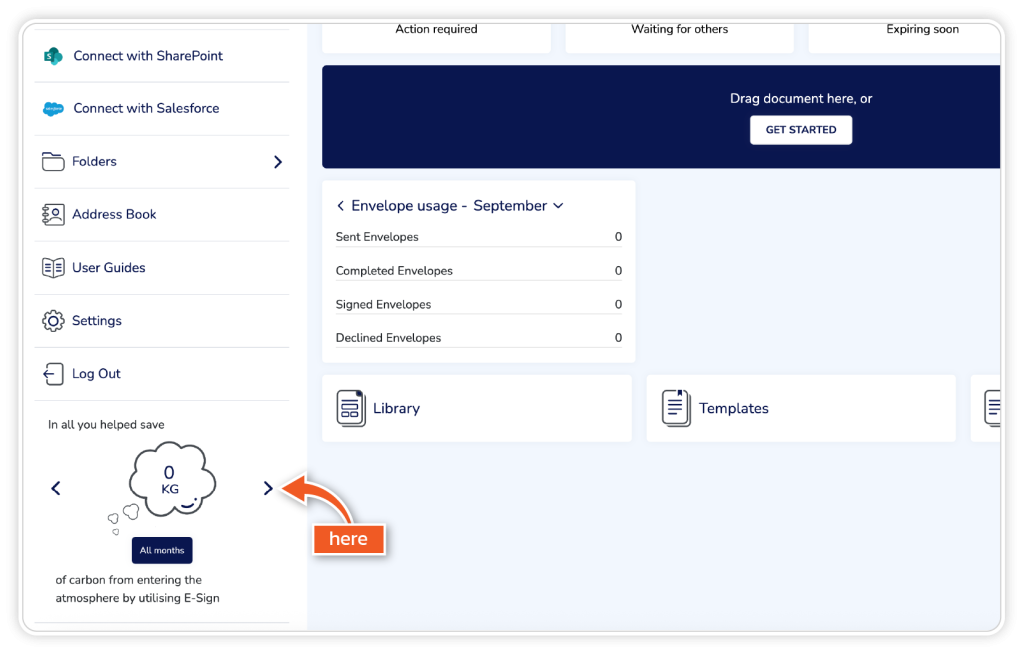
Task: Click the User Guides book icon
Action: point(53,268)
